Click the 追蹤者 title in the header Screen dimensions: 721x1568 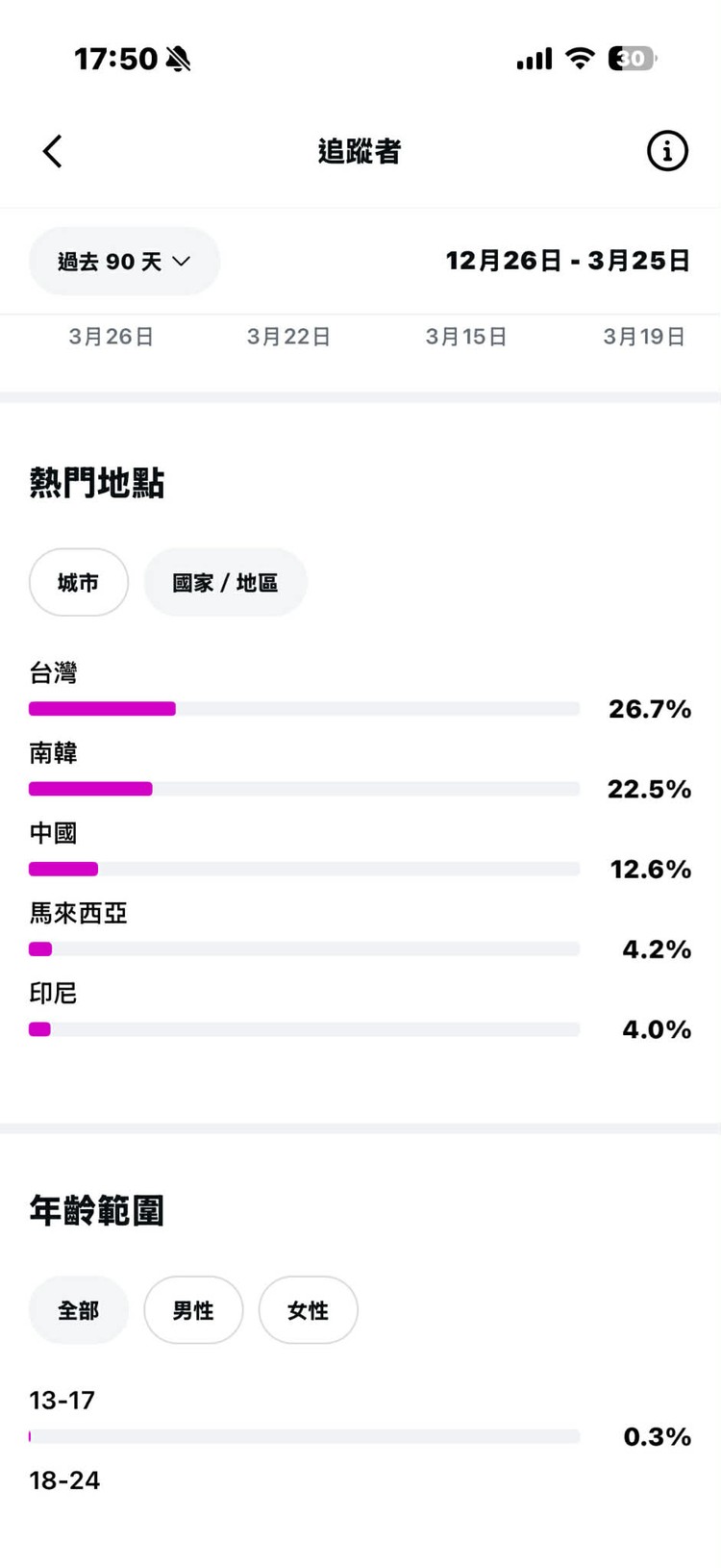360,151
